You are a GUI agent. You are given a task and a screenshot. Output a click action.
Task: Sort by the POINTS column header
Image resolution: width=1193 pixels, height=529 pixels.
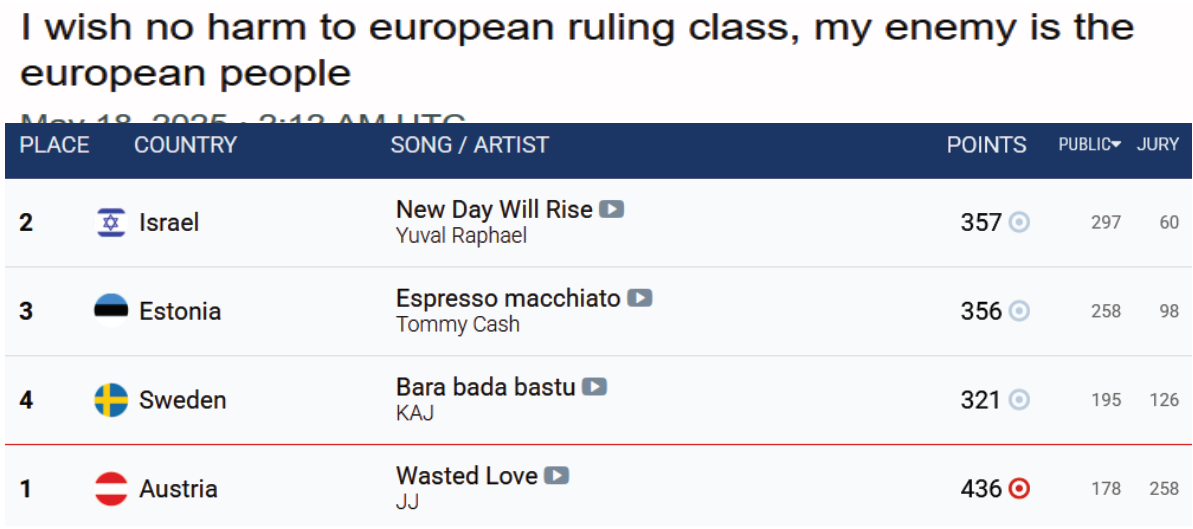pos(986,145)
